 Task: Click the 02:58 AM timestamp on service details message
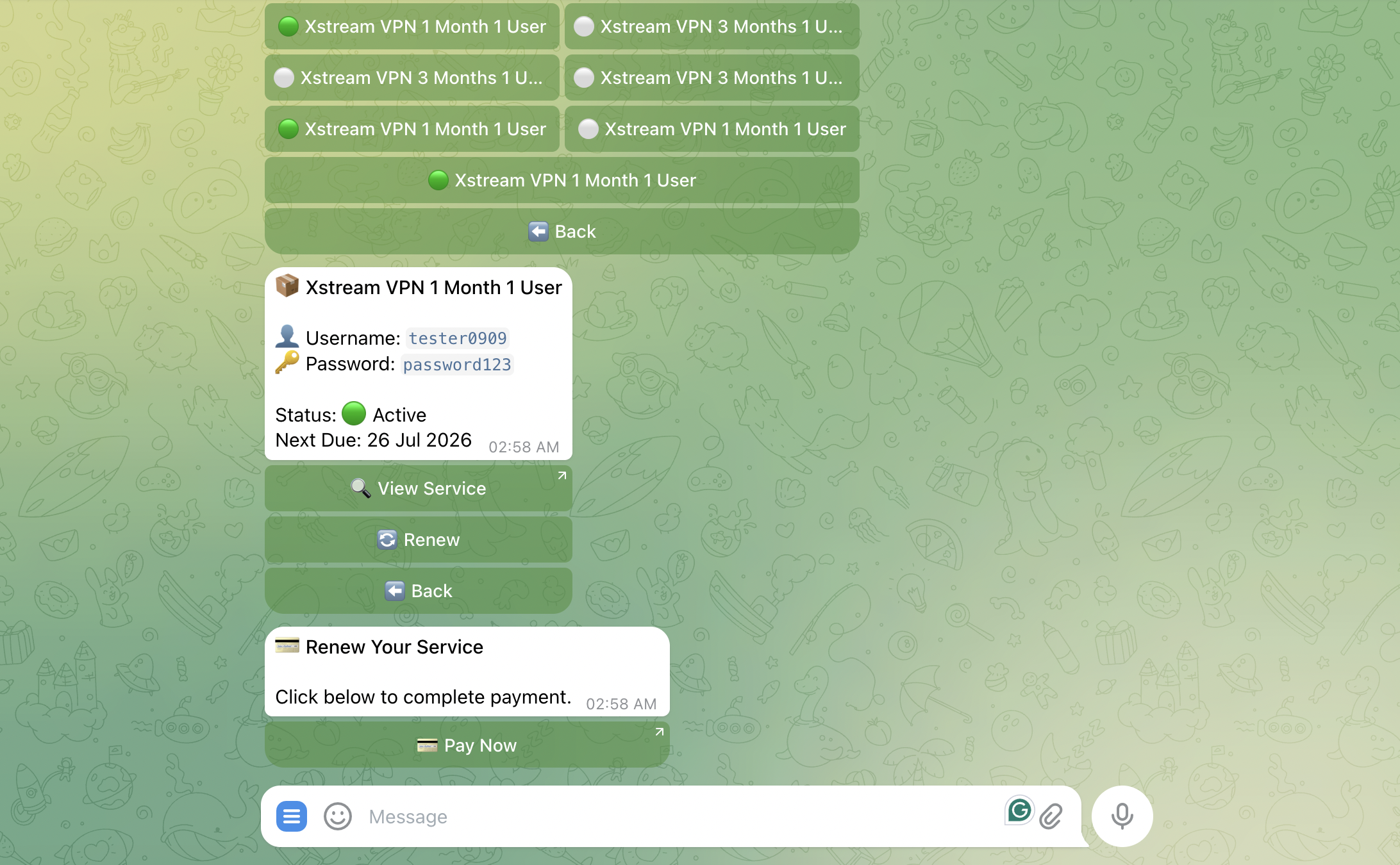[524, 447]
